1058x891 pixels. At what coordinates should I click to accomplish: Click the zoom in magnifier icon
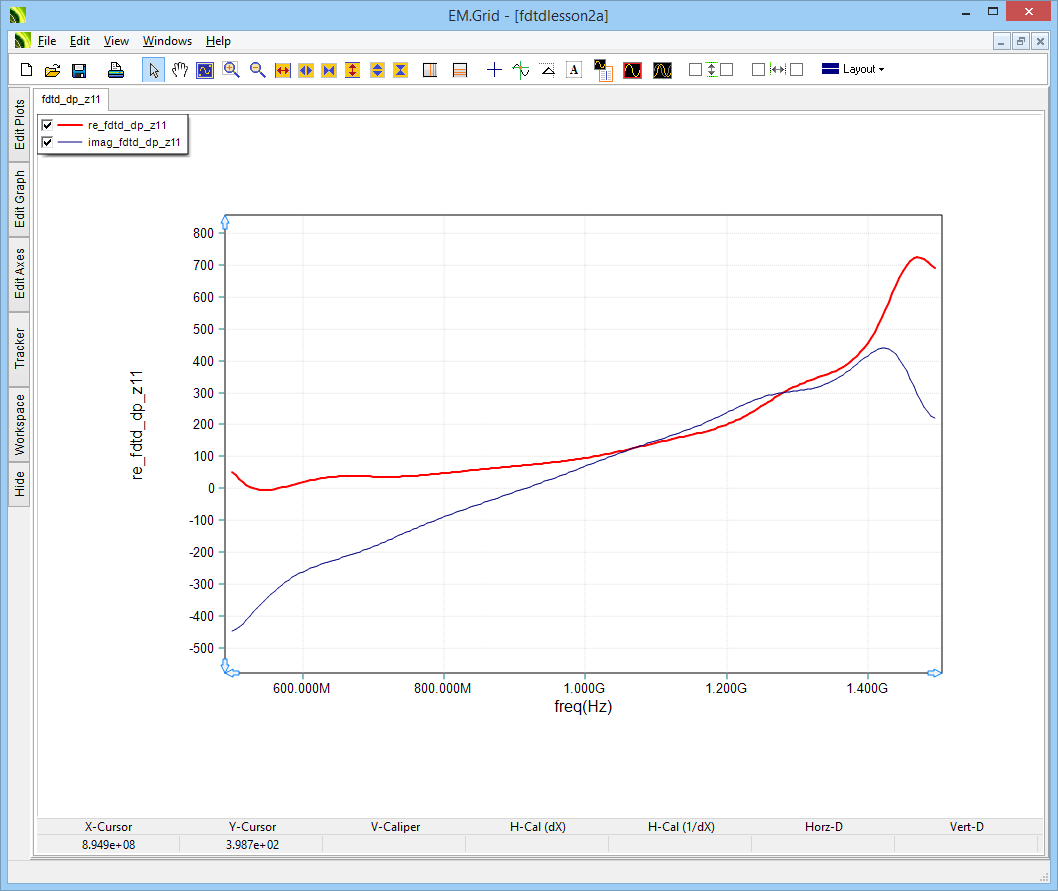[231, 70]
